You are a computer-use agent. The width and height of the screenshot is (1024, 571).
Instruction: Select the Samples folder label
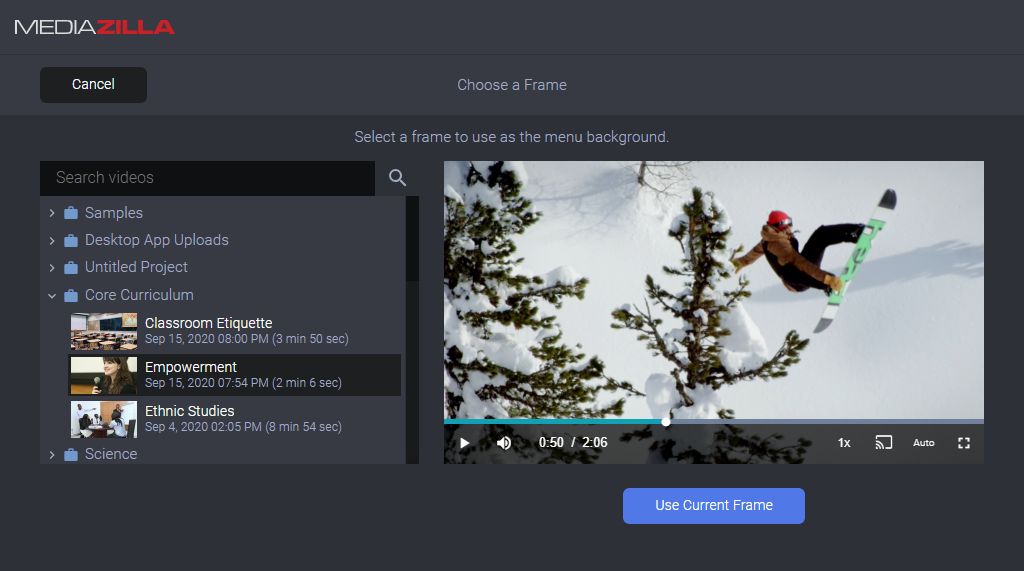[114, 213]
